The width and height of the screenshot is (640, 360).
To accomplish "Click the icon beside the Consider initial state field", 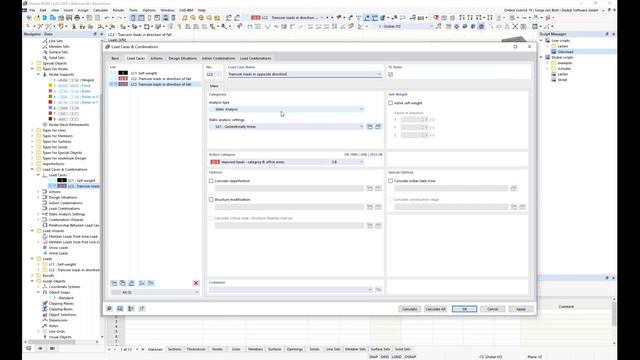I will 513,188.
